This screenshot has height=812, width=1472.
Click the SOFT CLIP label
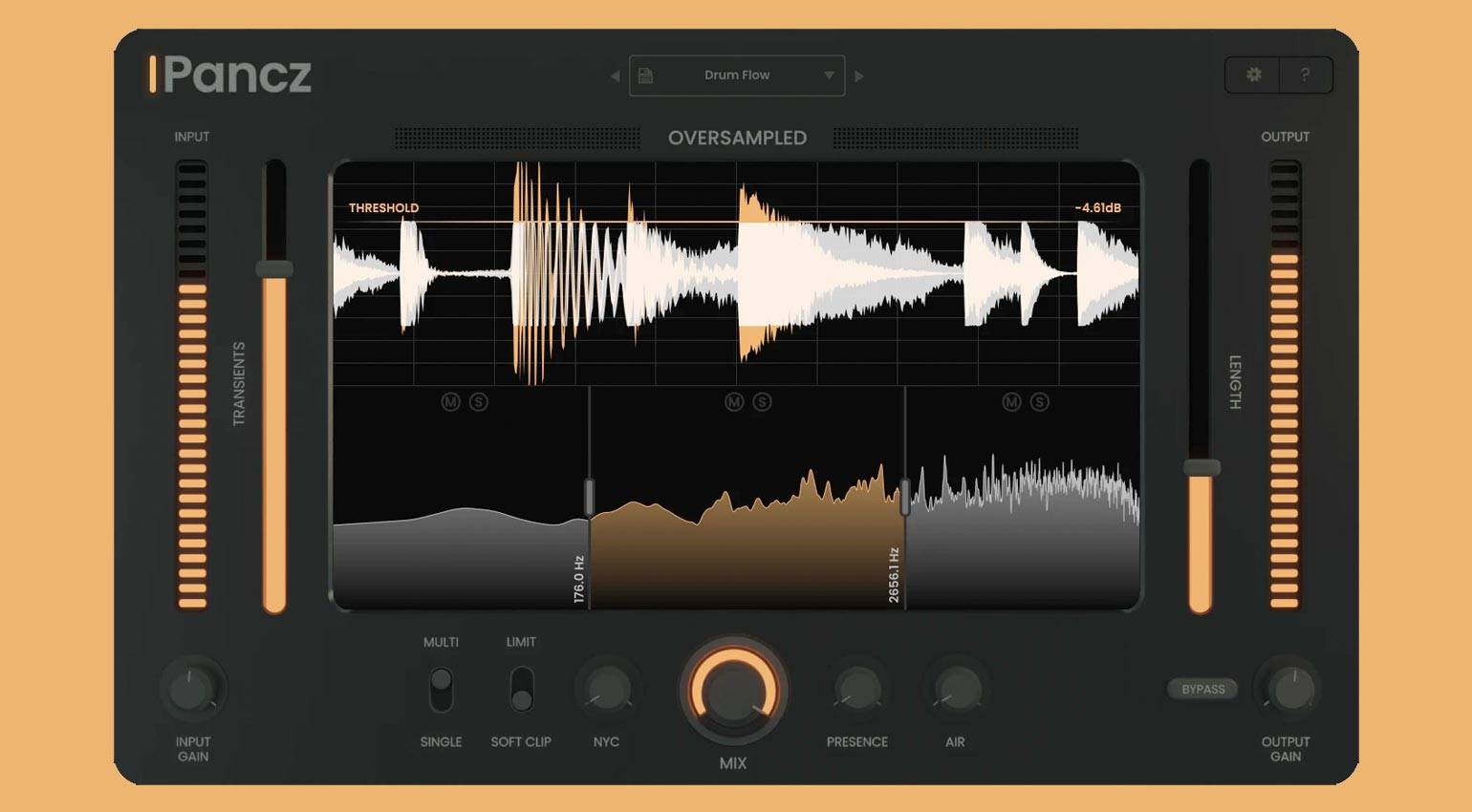point(521,741)
